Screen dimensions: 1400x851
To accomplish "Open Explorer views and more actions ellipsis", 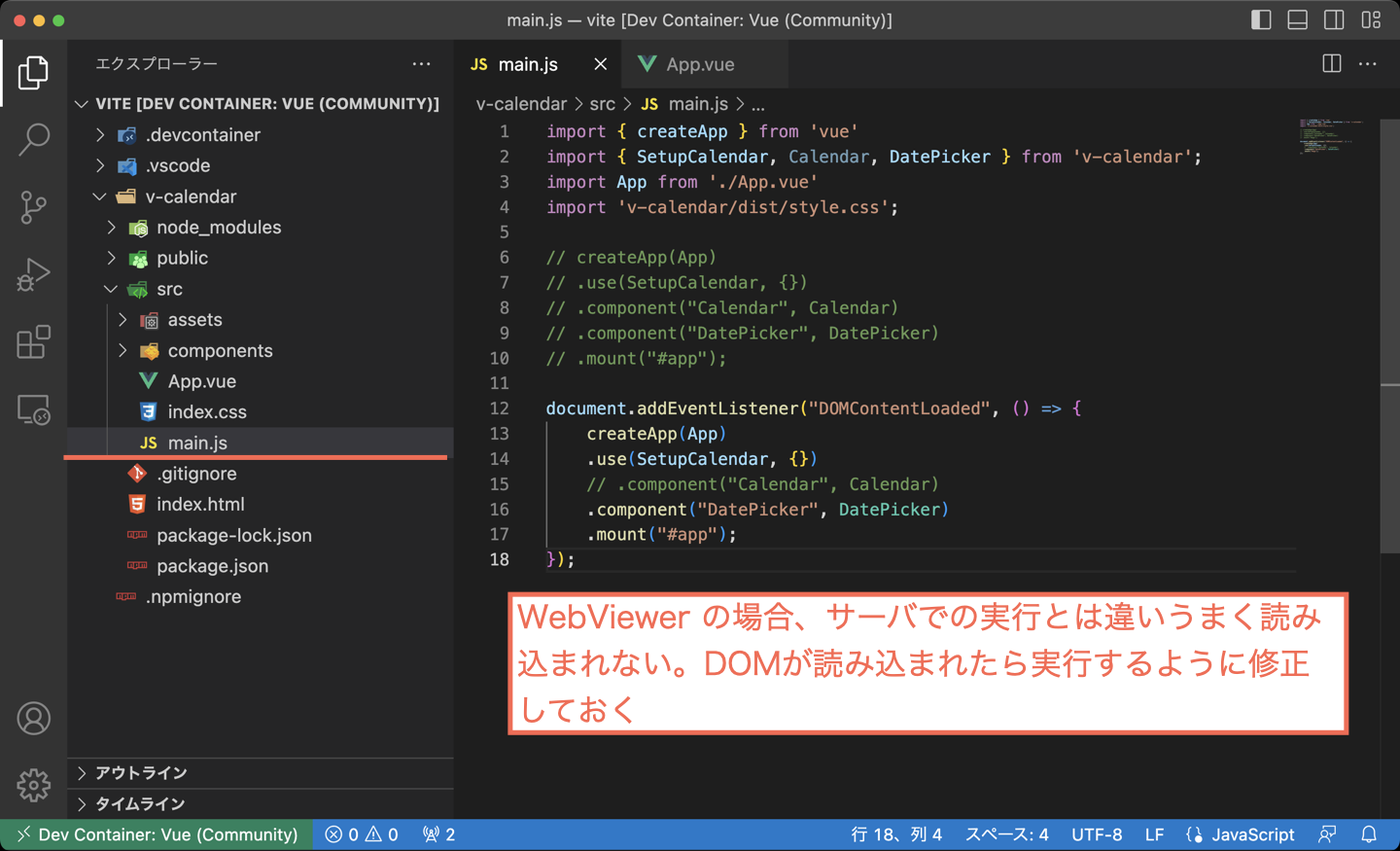I will [x=421, y=64].
